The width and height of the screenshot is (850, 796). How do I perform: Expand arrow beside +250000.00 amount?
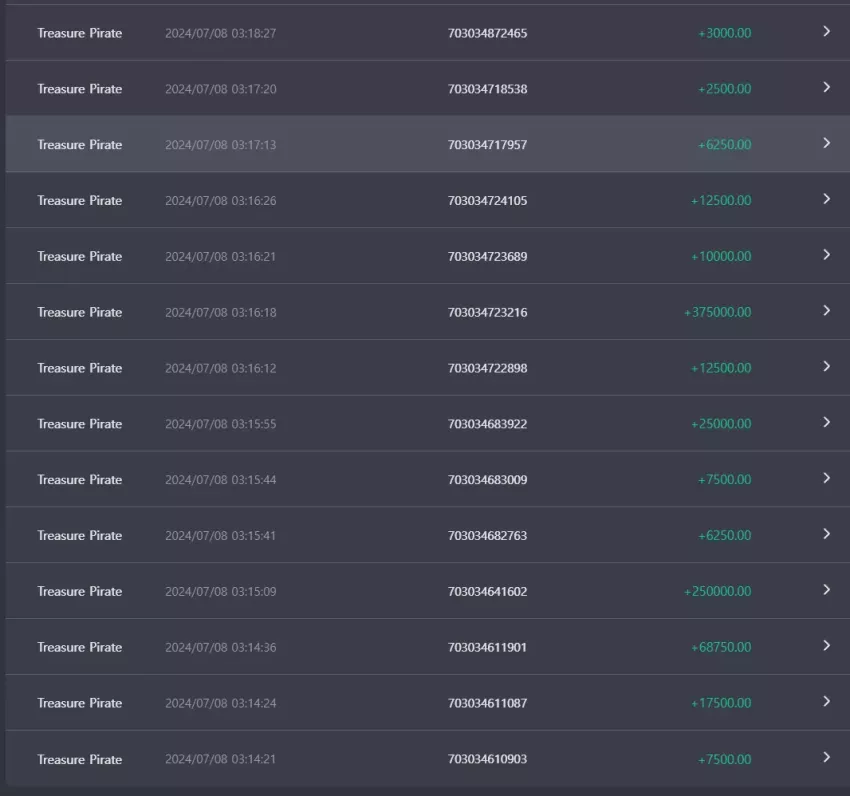pyautogui.click(x=826, y=590)
